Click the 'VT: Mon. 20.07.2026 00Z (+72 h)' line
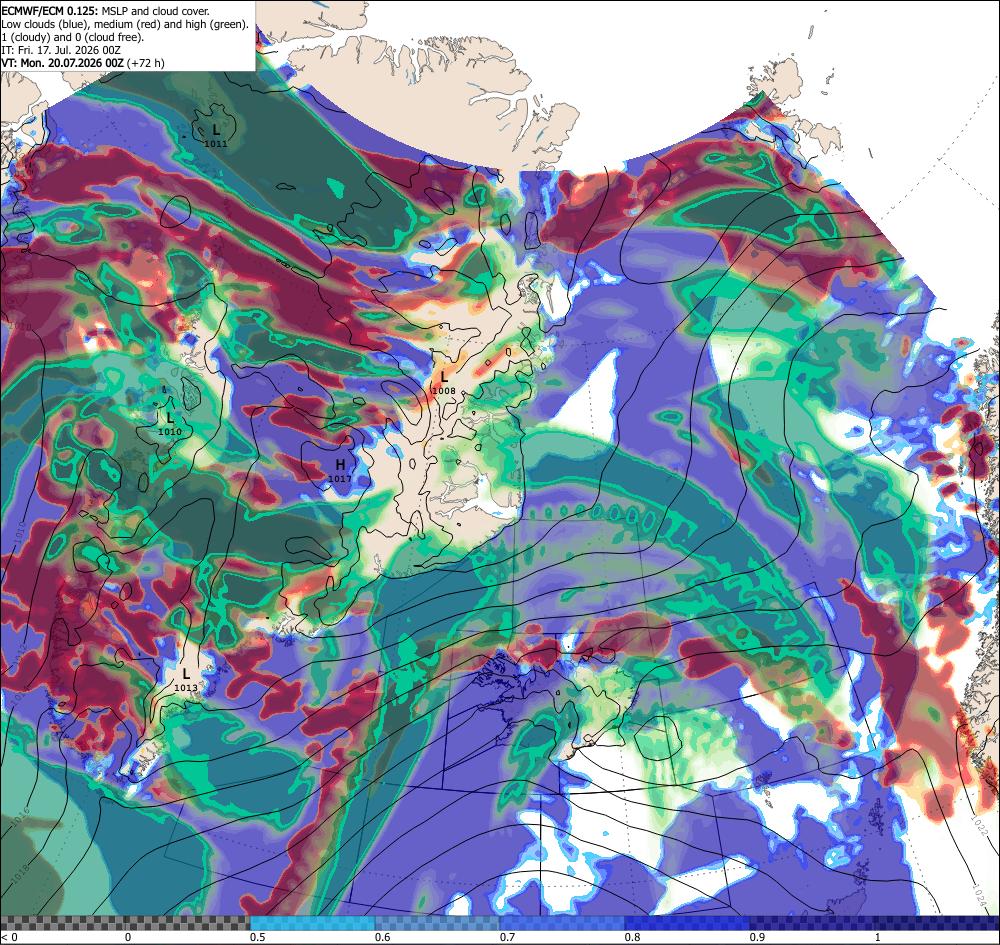 tap(83, 63)
